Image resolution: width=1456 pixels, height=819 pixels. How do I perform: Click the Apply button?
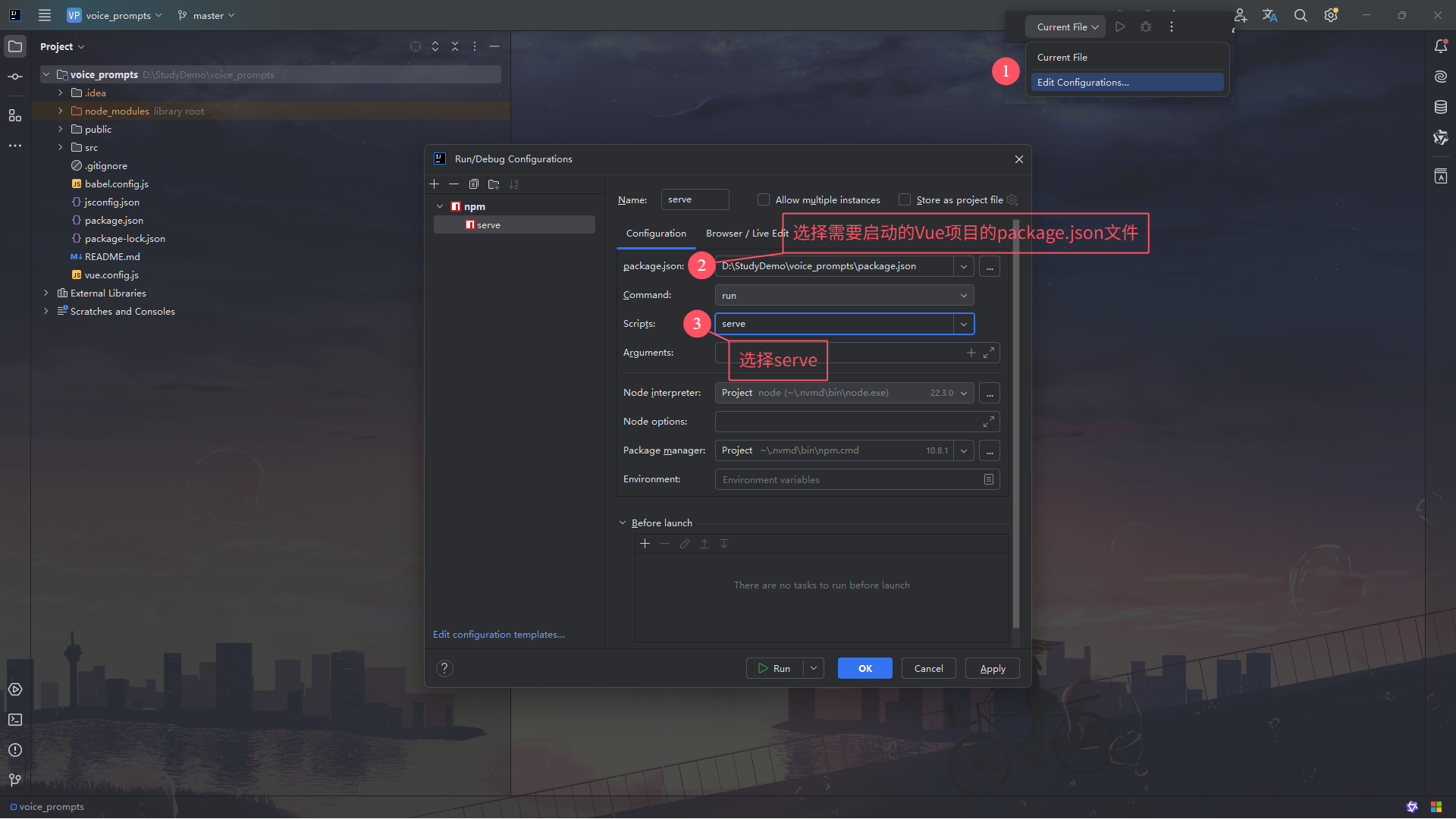point(992,669)
